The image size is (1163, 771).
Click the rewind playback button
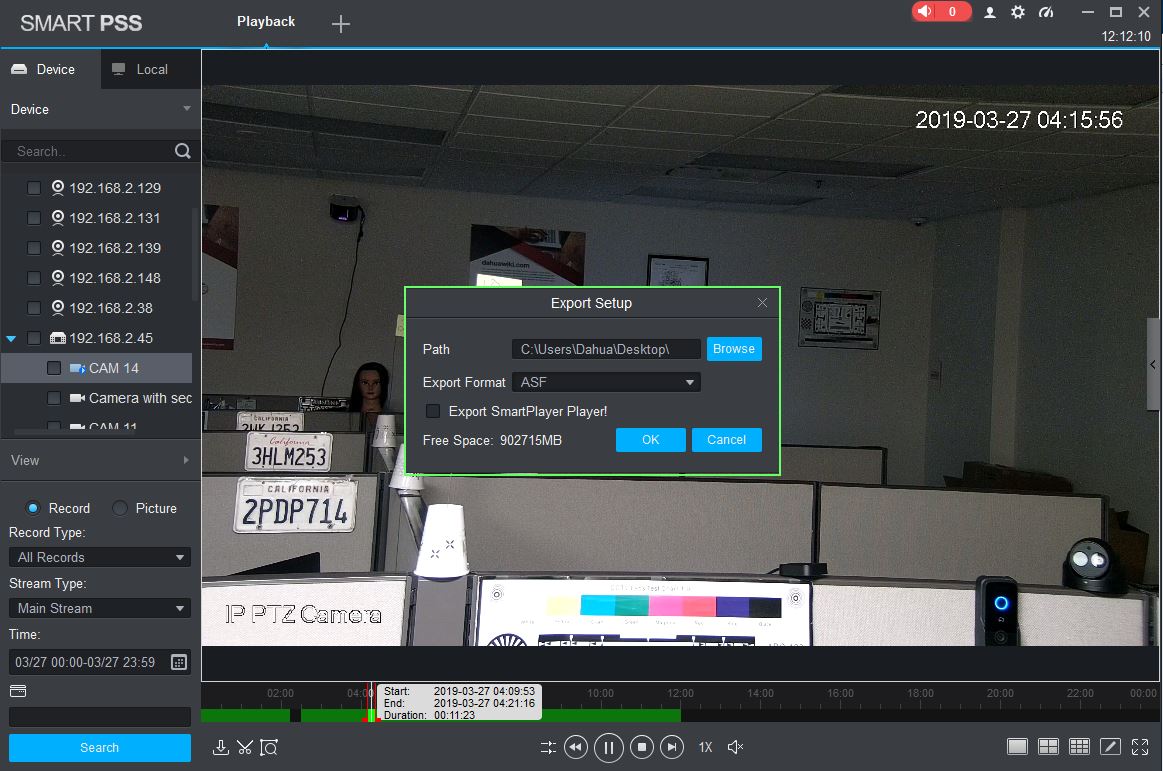click(576, 747)
